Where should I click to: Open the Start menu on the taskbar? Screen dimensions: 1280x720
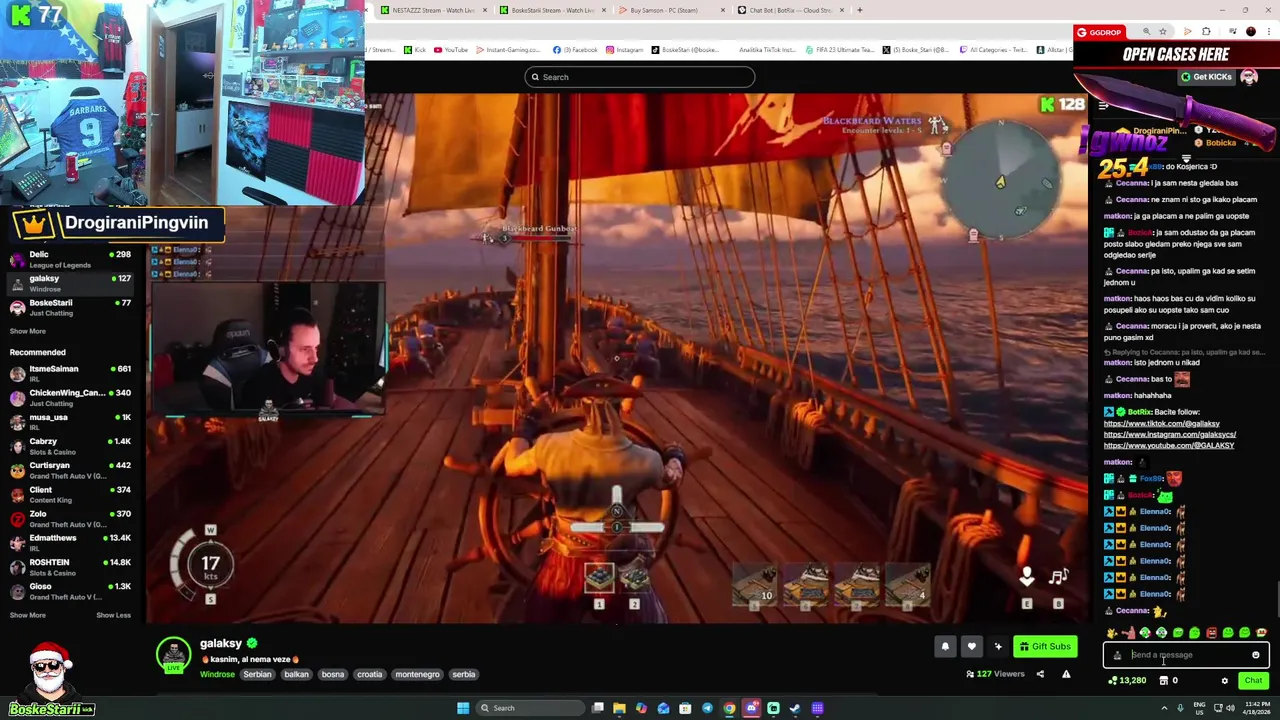[x=463, y=708]
